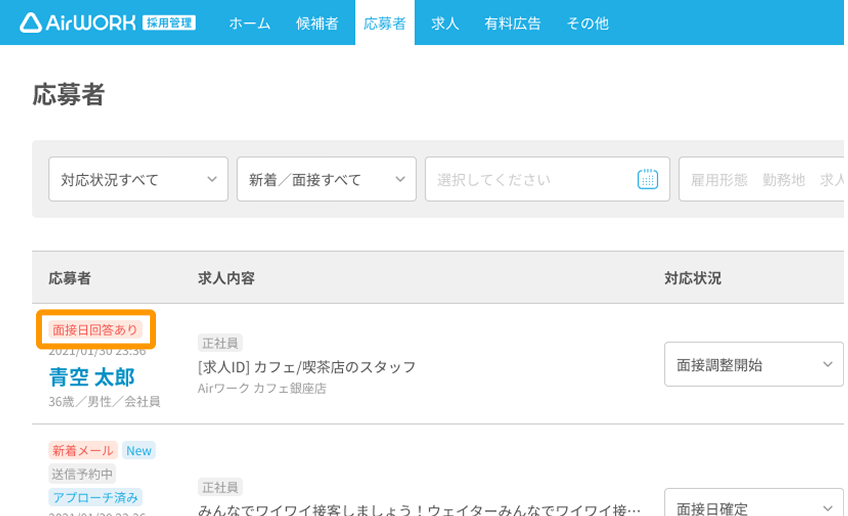Viewport: 848px width, 516px height.
Task: Click the New badge
Action: click(138, 450)
